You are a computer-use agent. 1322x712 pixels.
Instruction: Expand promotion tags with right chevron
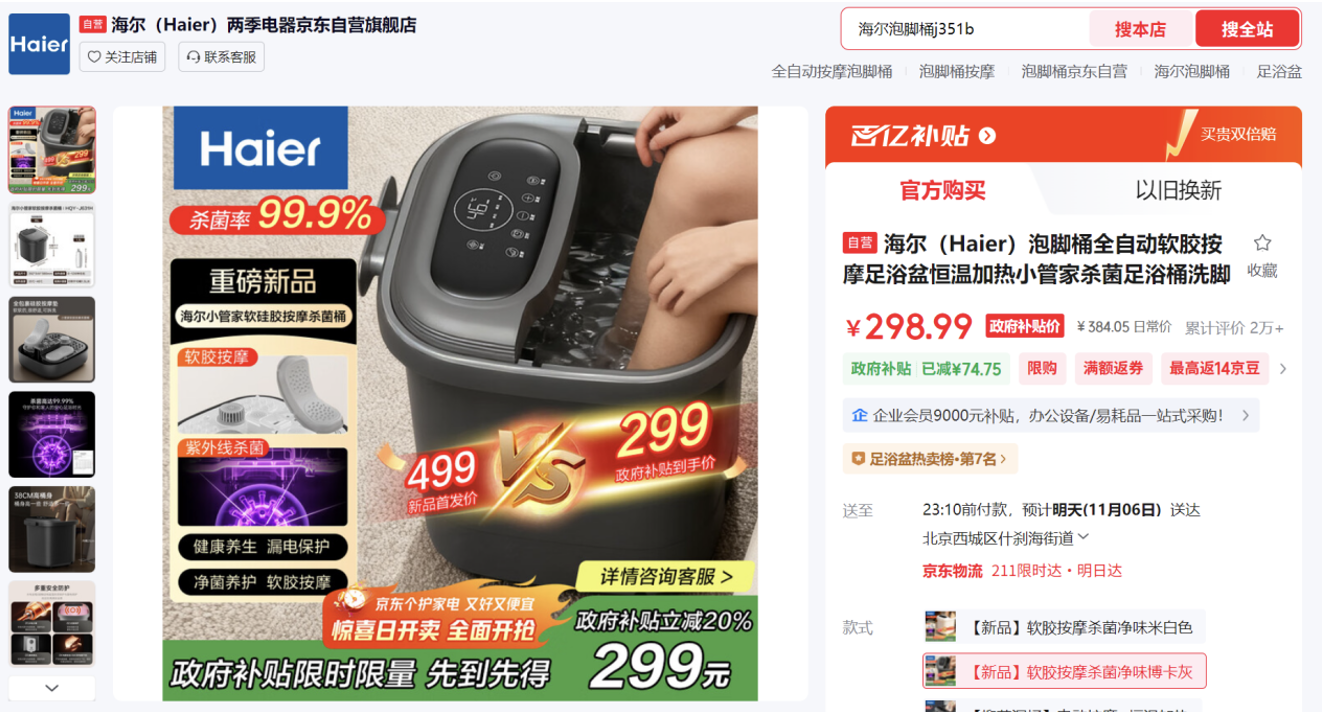[1283, 369]
